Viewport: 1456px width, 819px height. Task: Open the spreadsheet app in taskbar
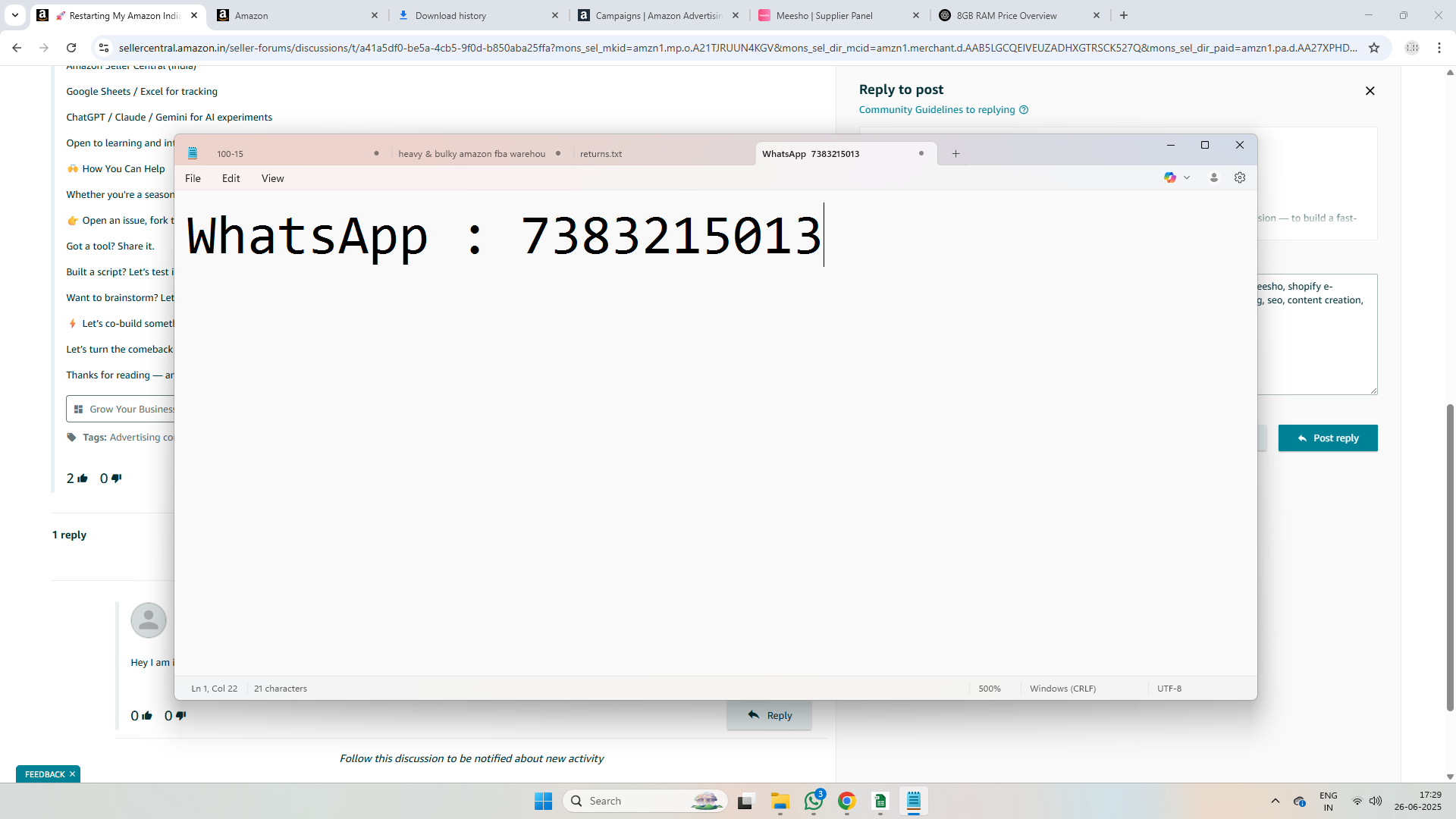880,801
